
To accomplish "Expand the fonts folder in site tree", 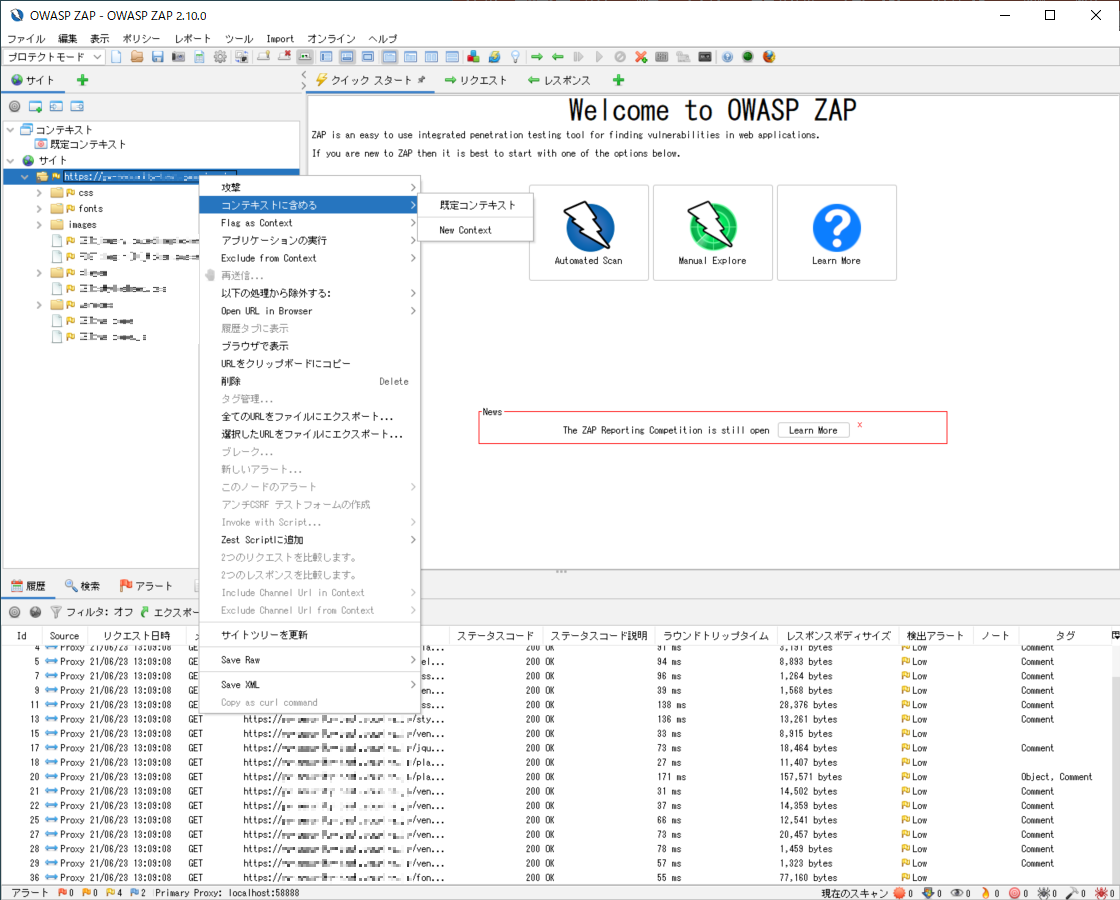I will [39, 209].
